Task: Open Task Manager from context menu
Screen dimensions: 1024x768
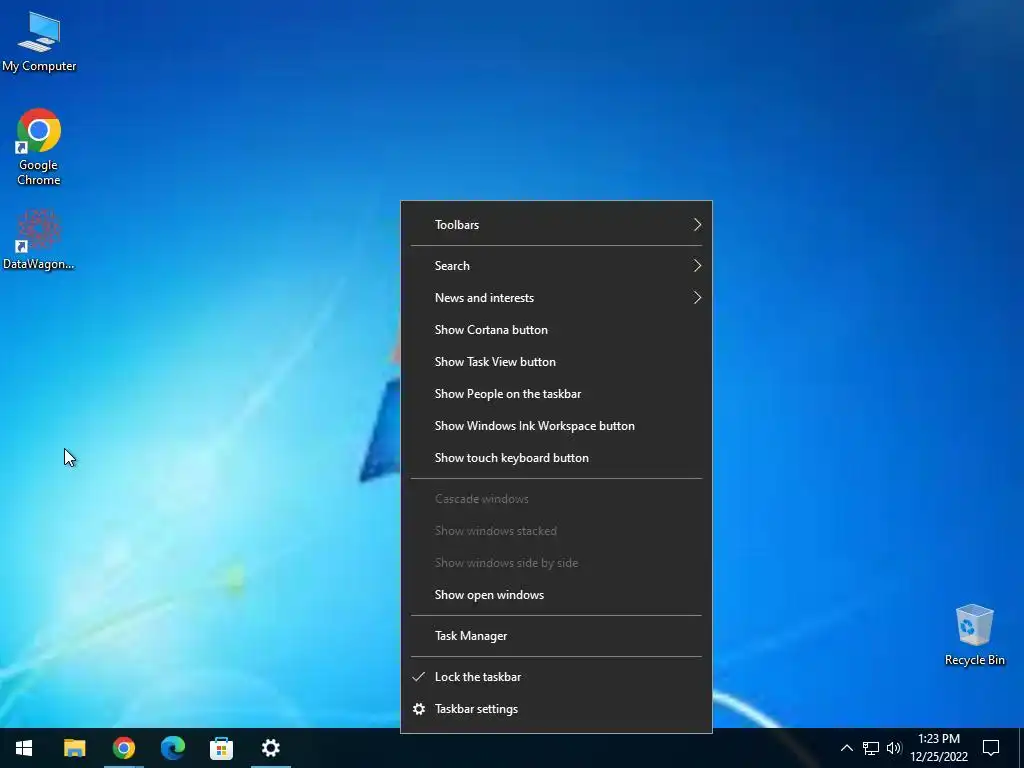Action: [556, 635]
